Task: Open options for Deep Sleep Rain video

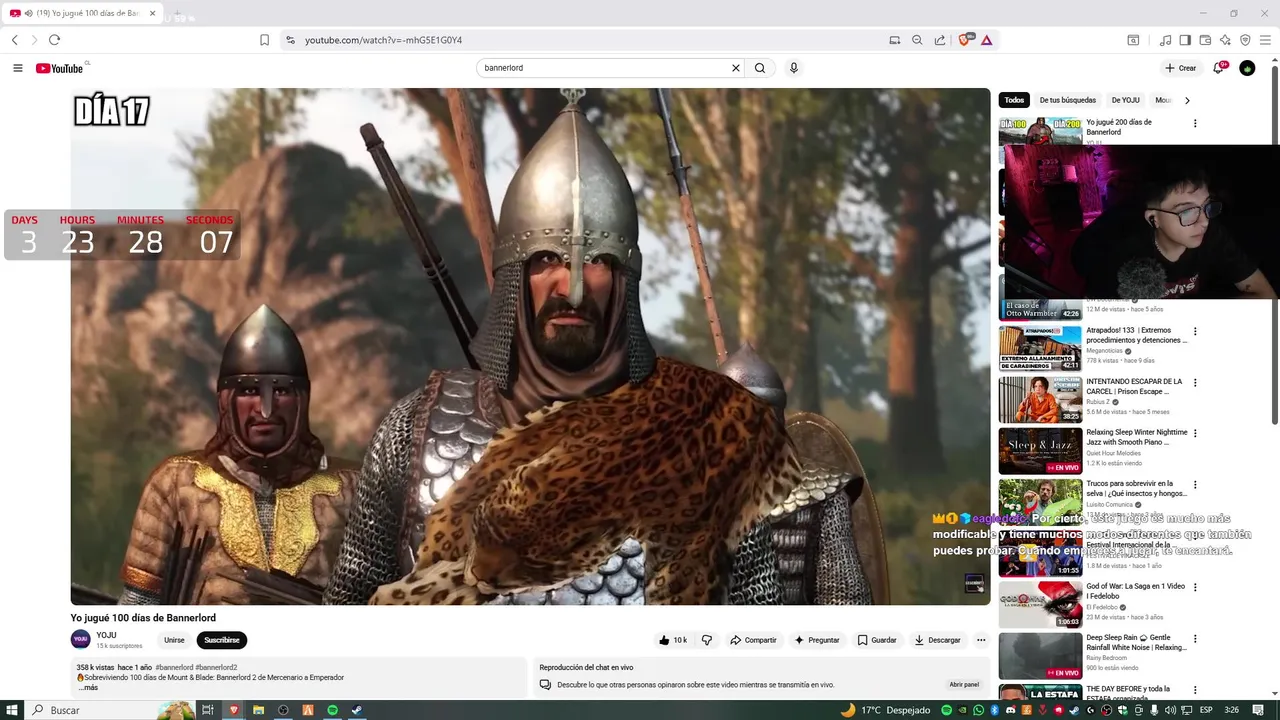Action: pyautogui.click(x=1195, y=639)
